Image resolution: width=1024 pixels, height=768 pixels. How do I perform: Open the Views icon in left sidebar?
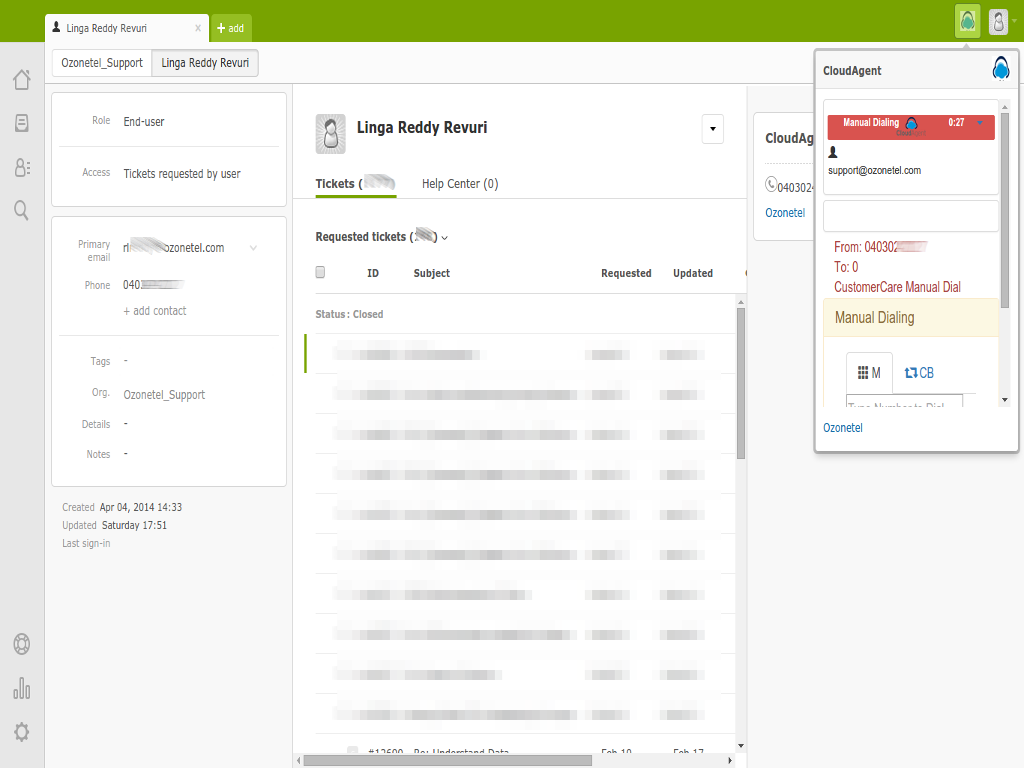21,123
